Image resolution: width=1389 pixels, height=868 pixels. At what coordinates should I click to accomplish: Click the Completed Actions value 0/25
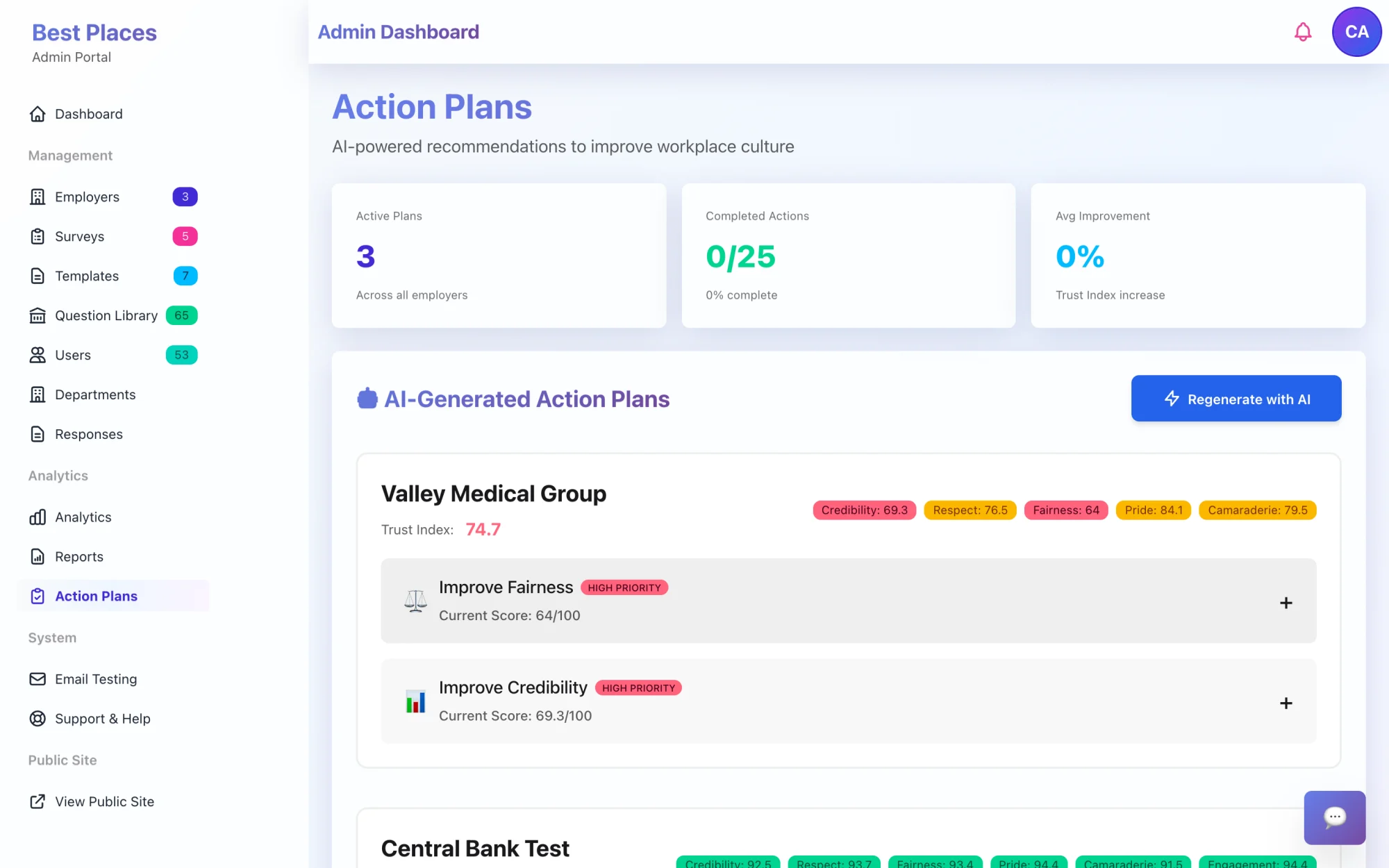(740, 257)
